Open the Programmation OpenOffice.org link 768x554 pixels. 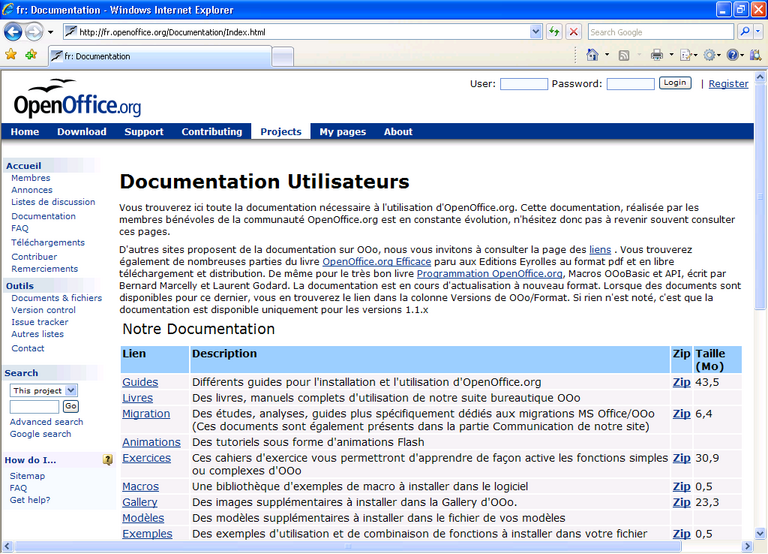point(489,274)
